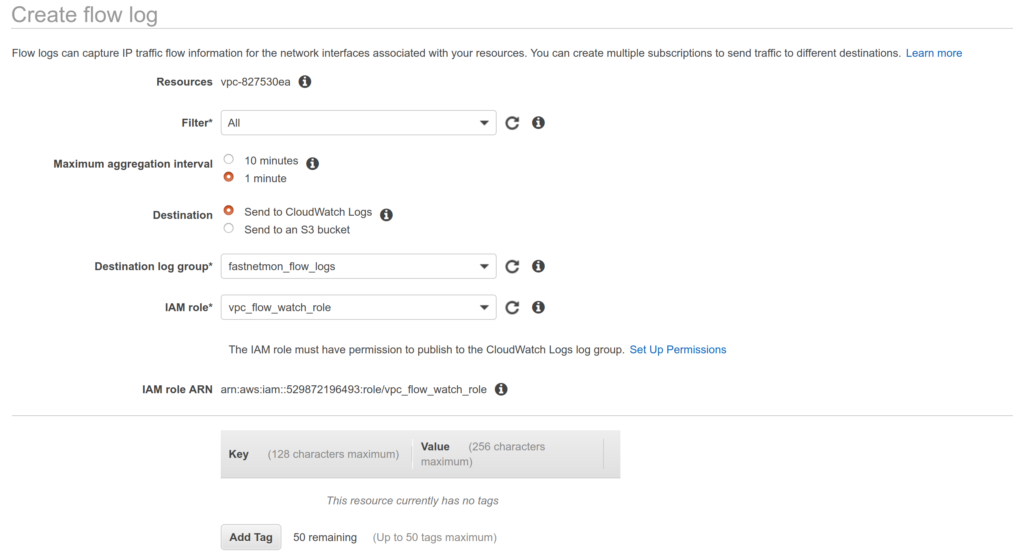Refresh the Destination log group list
This screenshot has width=1024, height=560.
tap(512, 266)
